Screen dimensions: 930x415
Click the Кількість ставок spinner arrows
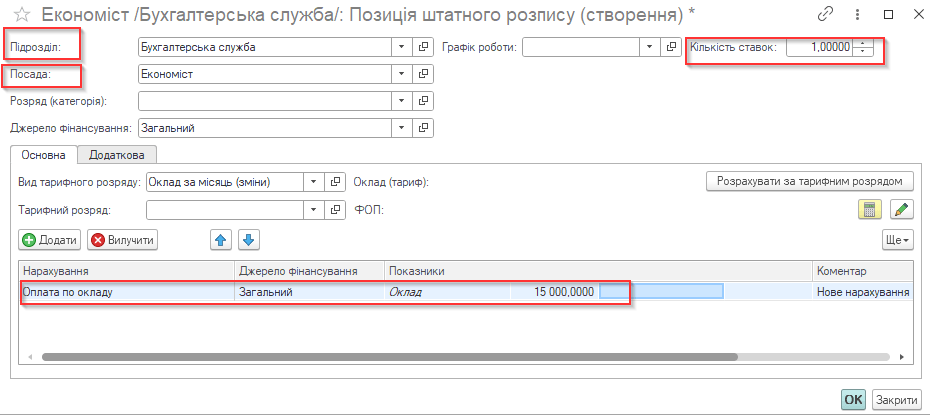pyautogui.click(x=863, y=47)
